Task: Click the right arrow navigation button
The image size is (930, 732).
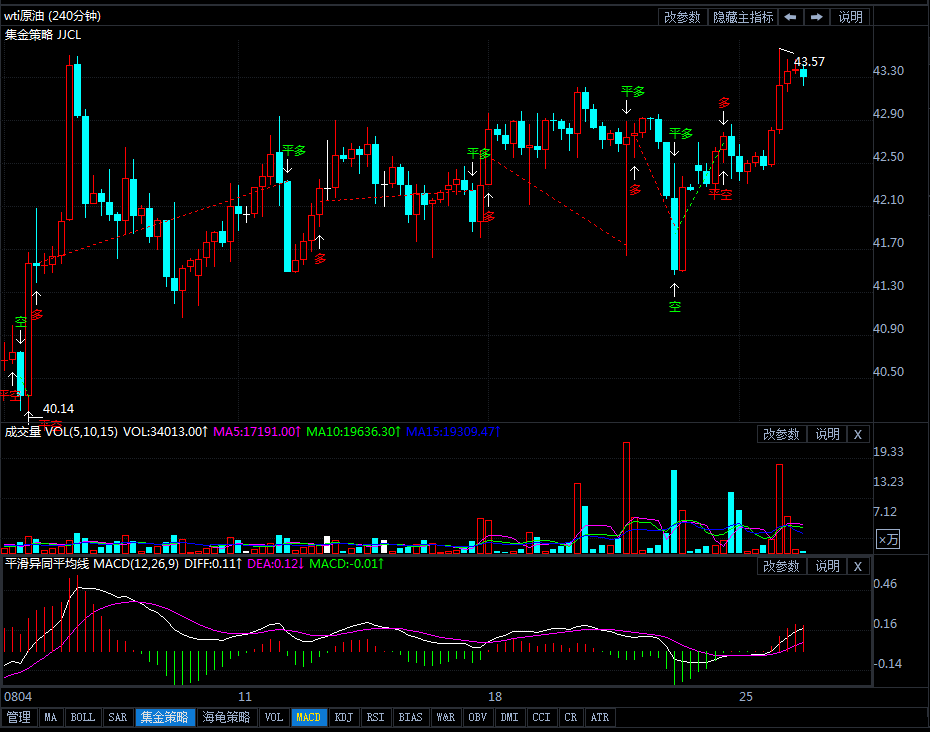Action: click(x=817, y=17)
